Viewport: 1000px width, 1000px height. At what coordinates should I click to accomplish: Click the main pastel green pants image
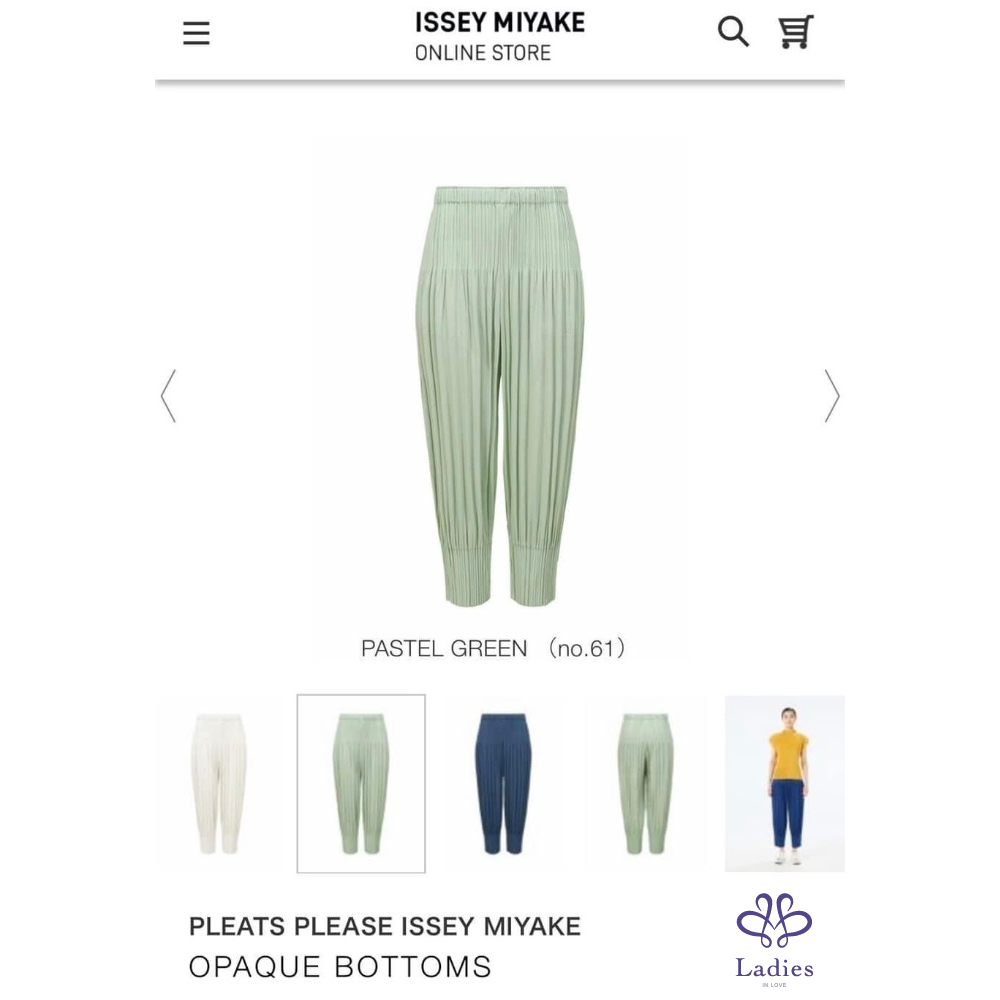coord(500,395)
